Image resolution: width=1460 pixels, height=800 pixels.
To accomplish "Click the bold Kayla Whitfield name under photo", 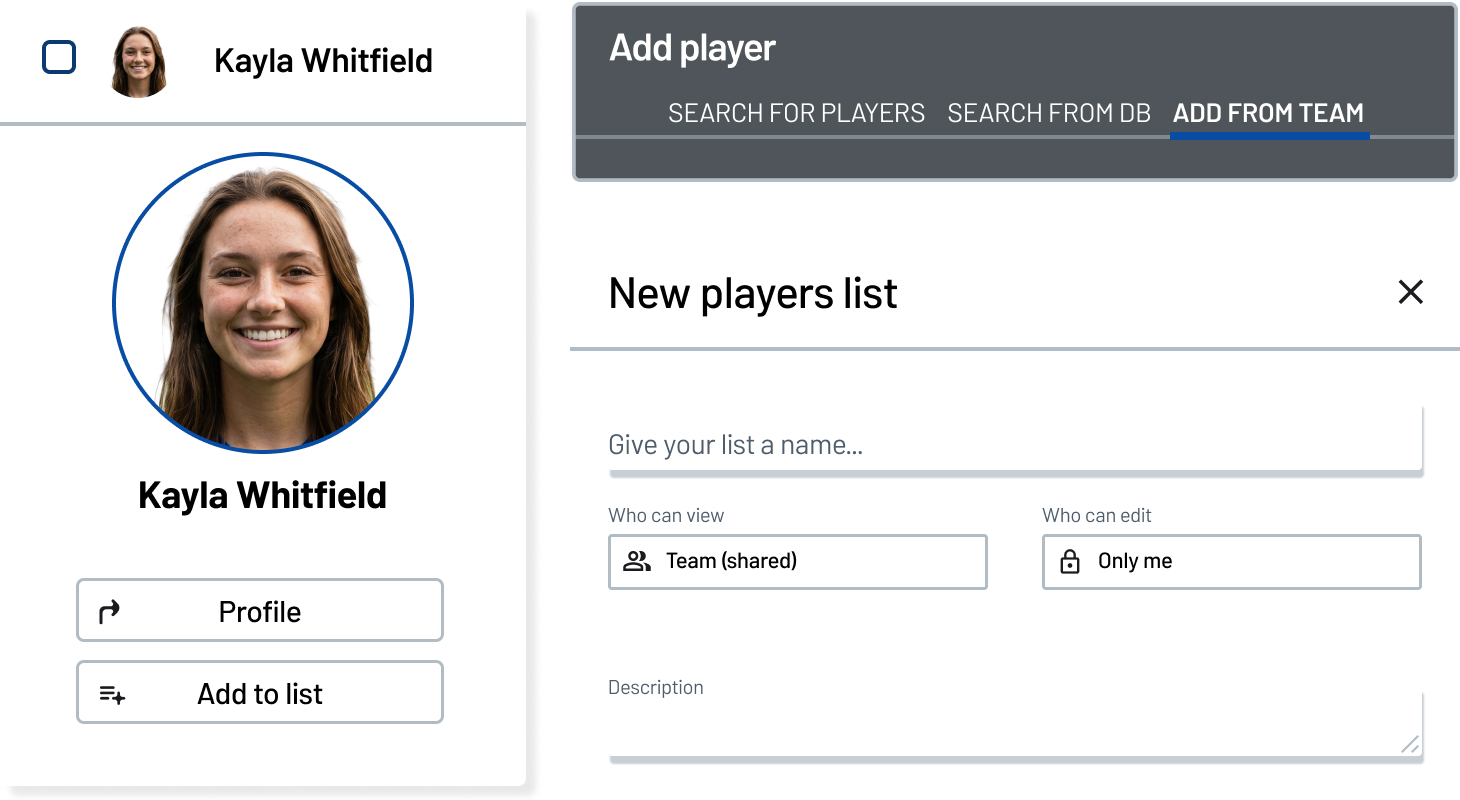I will tap(262, 495).
